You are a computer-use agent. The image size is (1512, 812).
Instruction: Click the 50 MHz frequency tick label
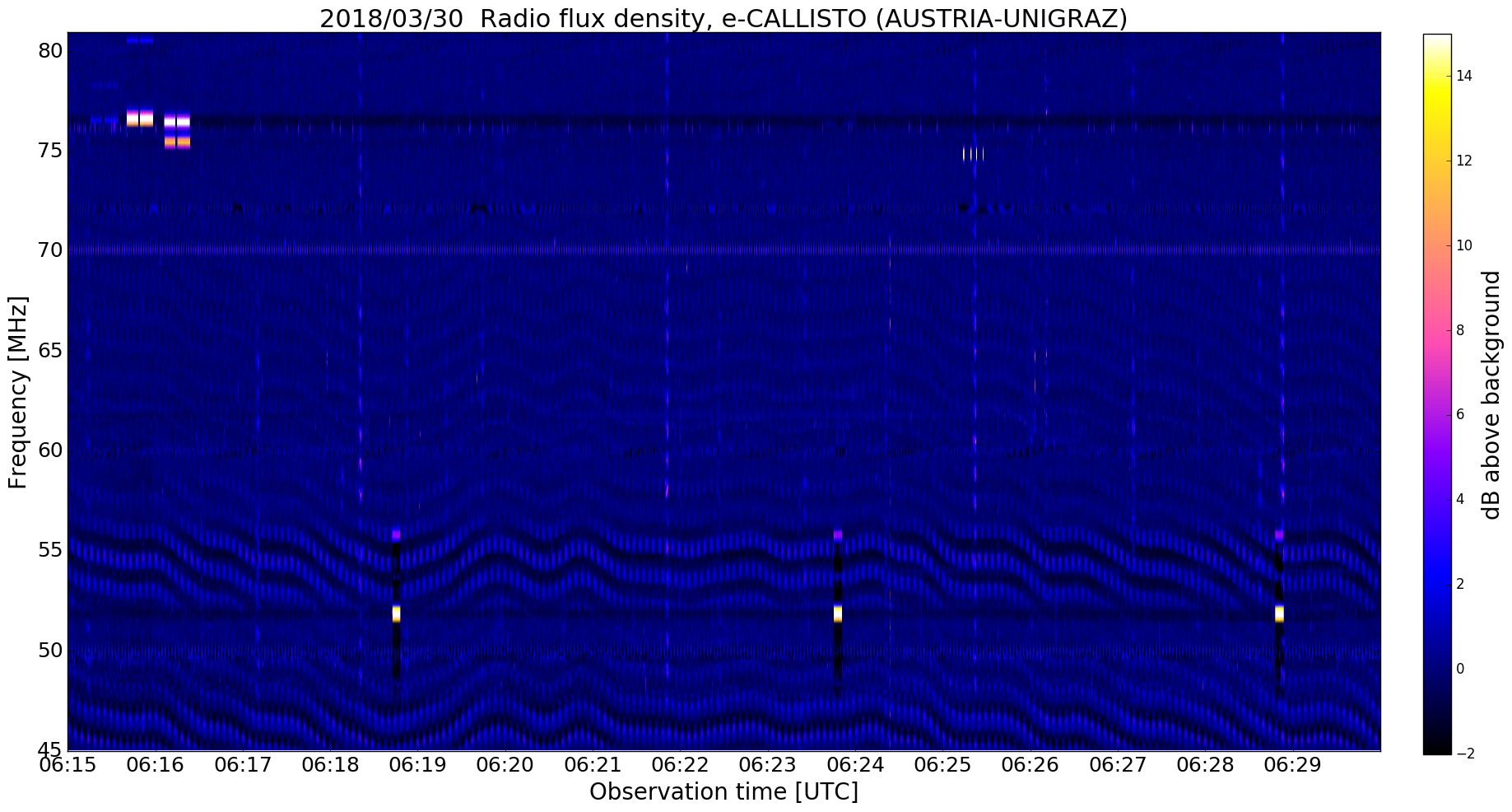tap(50, 651)
